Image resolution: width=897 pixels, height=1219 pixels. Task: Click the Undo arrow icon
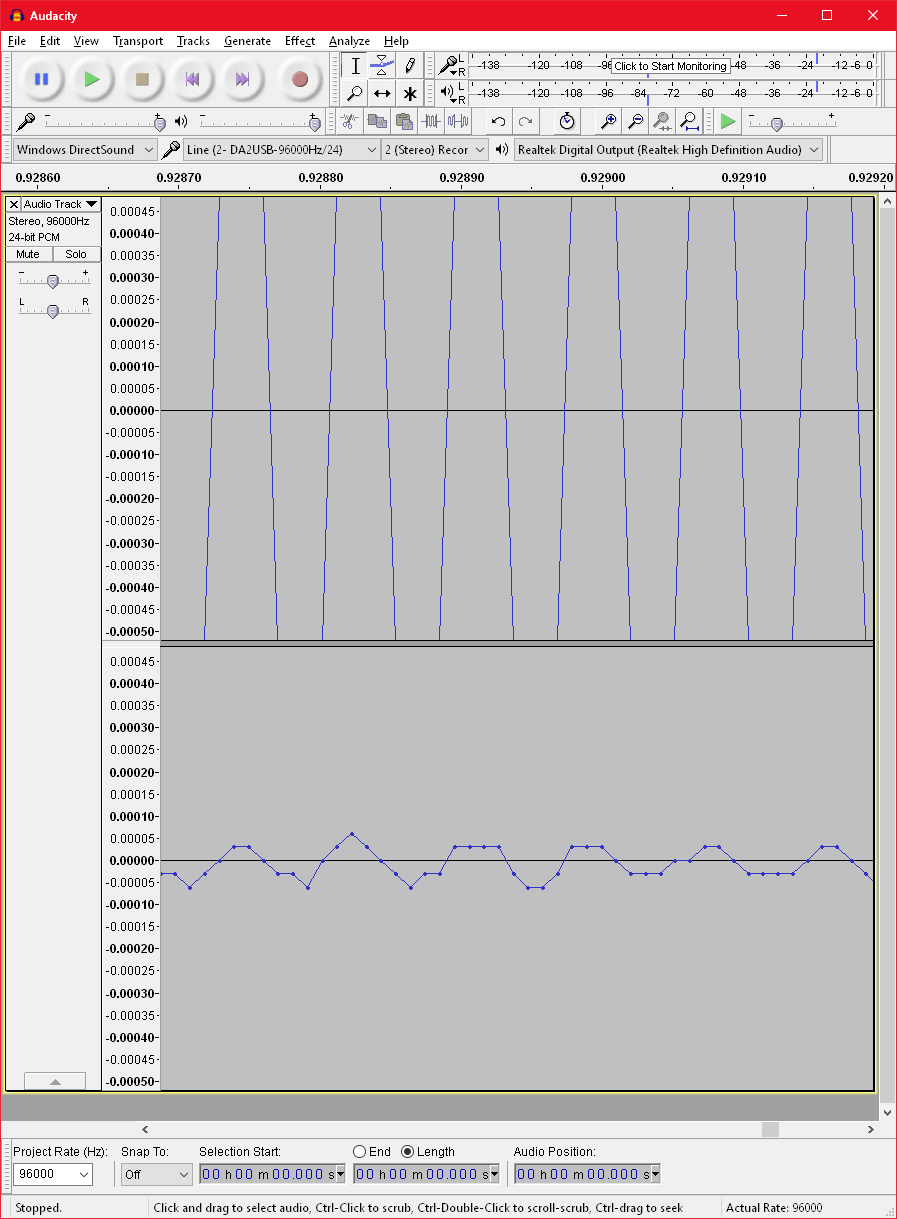pos(498,121)
